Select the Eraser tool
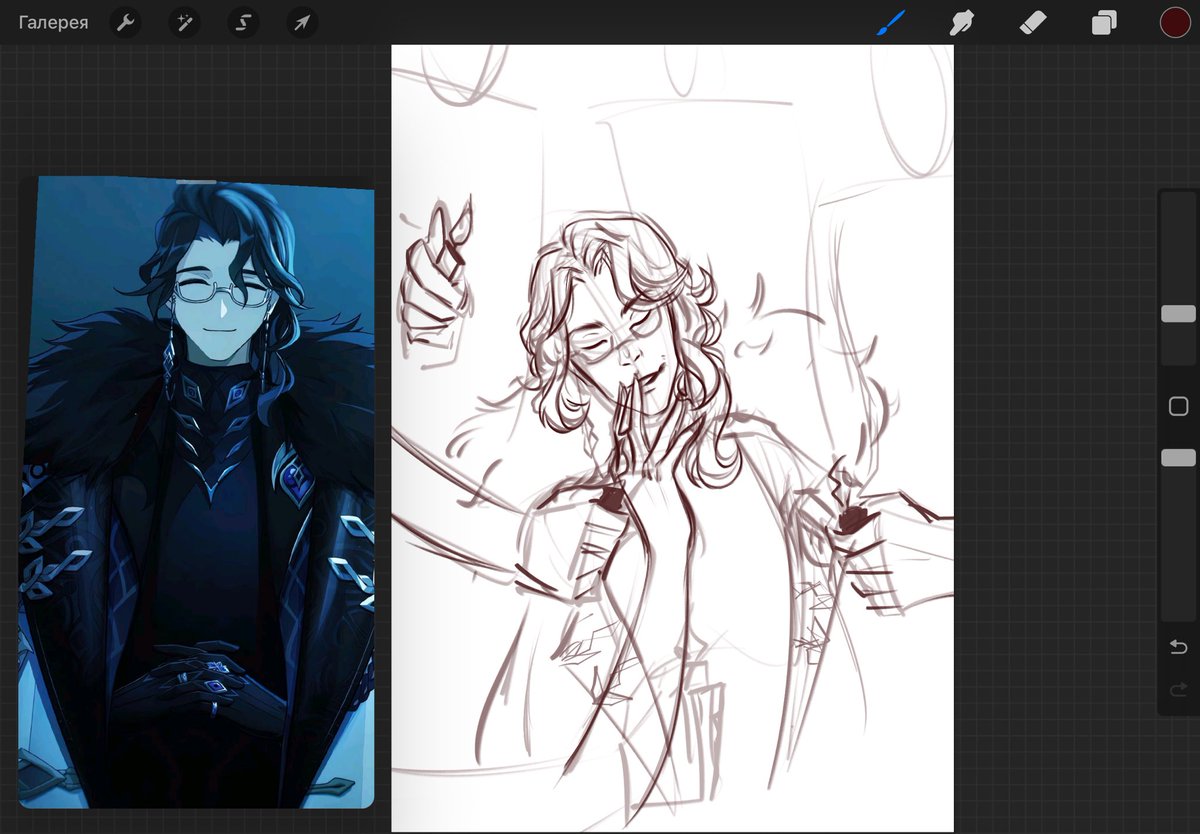 pyautogui.click(x=1033, y=22)
